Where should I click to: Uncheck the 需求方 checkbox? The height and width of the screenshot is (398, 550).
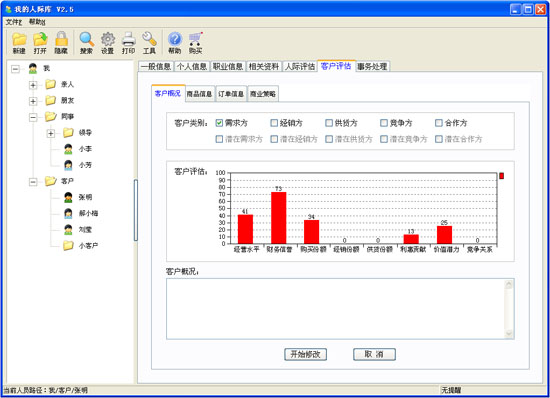[x=219, y=123]
